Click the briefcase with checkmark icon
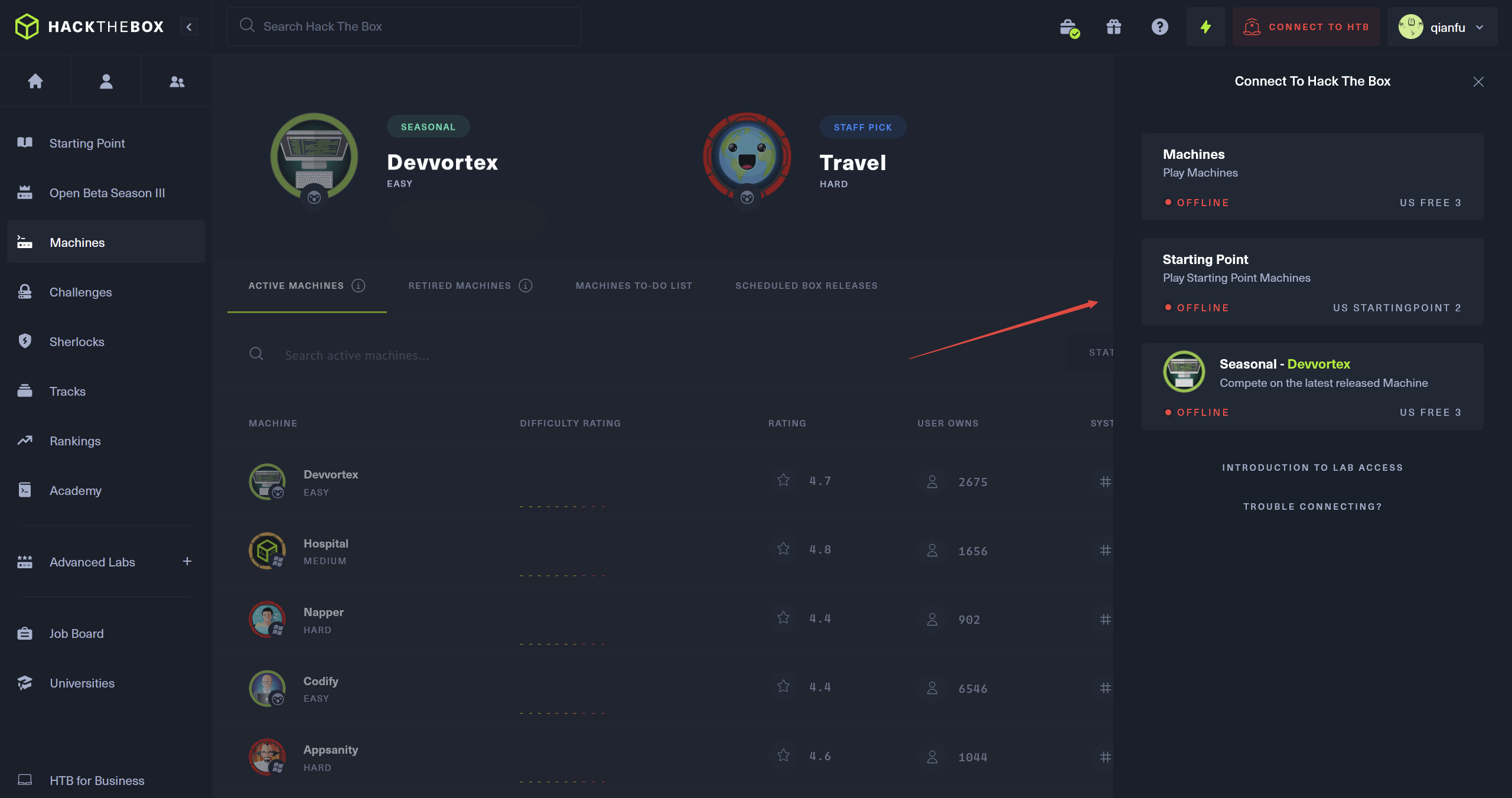Screen dimensions: 1512x798 [x=1069, y=27]
